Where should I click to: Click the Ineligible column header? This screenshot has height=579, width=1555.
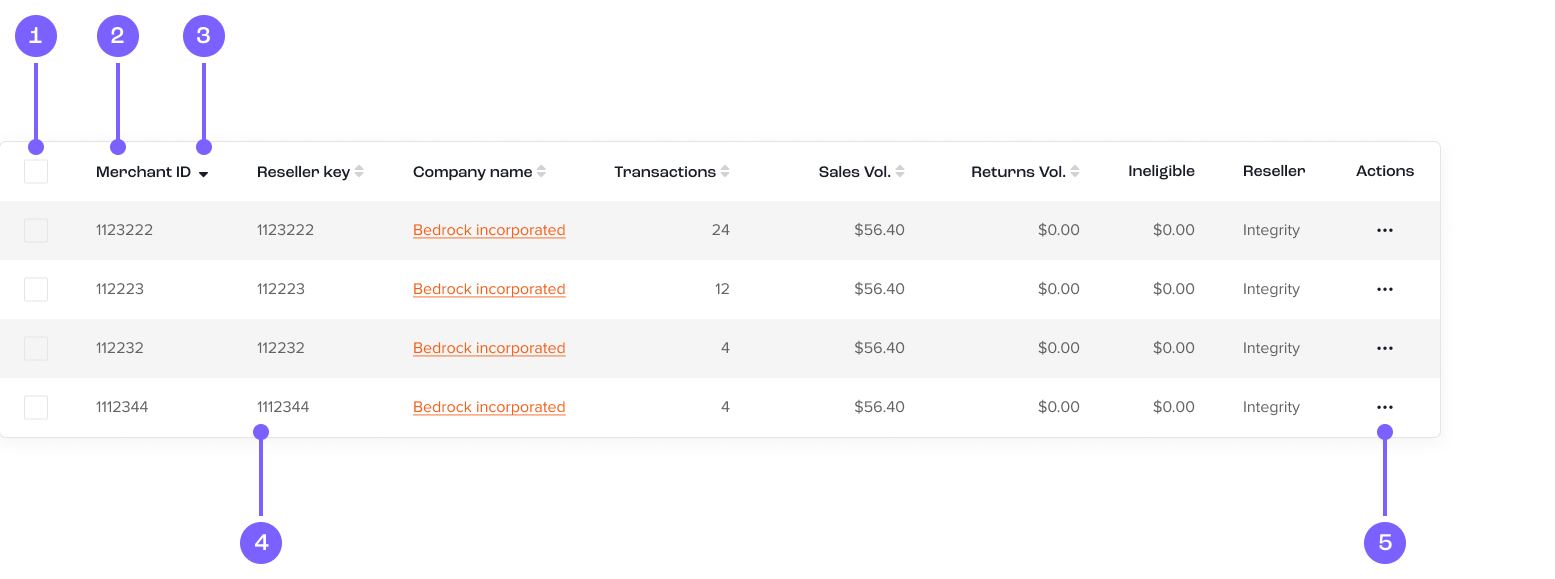1161,171
